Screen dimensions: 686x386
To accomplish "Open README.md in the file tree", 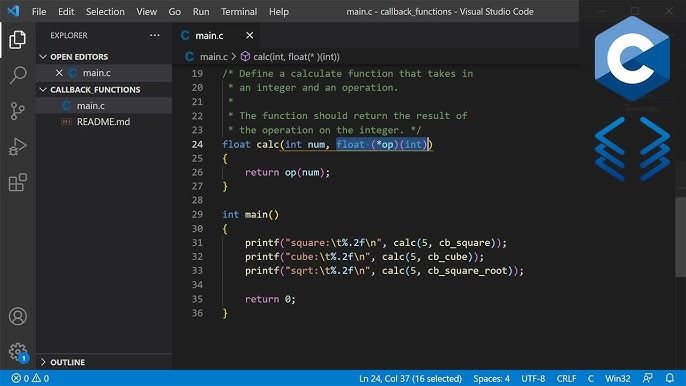I will (x=104, y=122).
